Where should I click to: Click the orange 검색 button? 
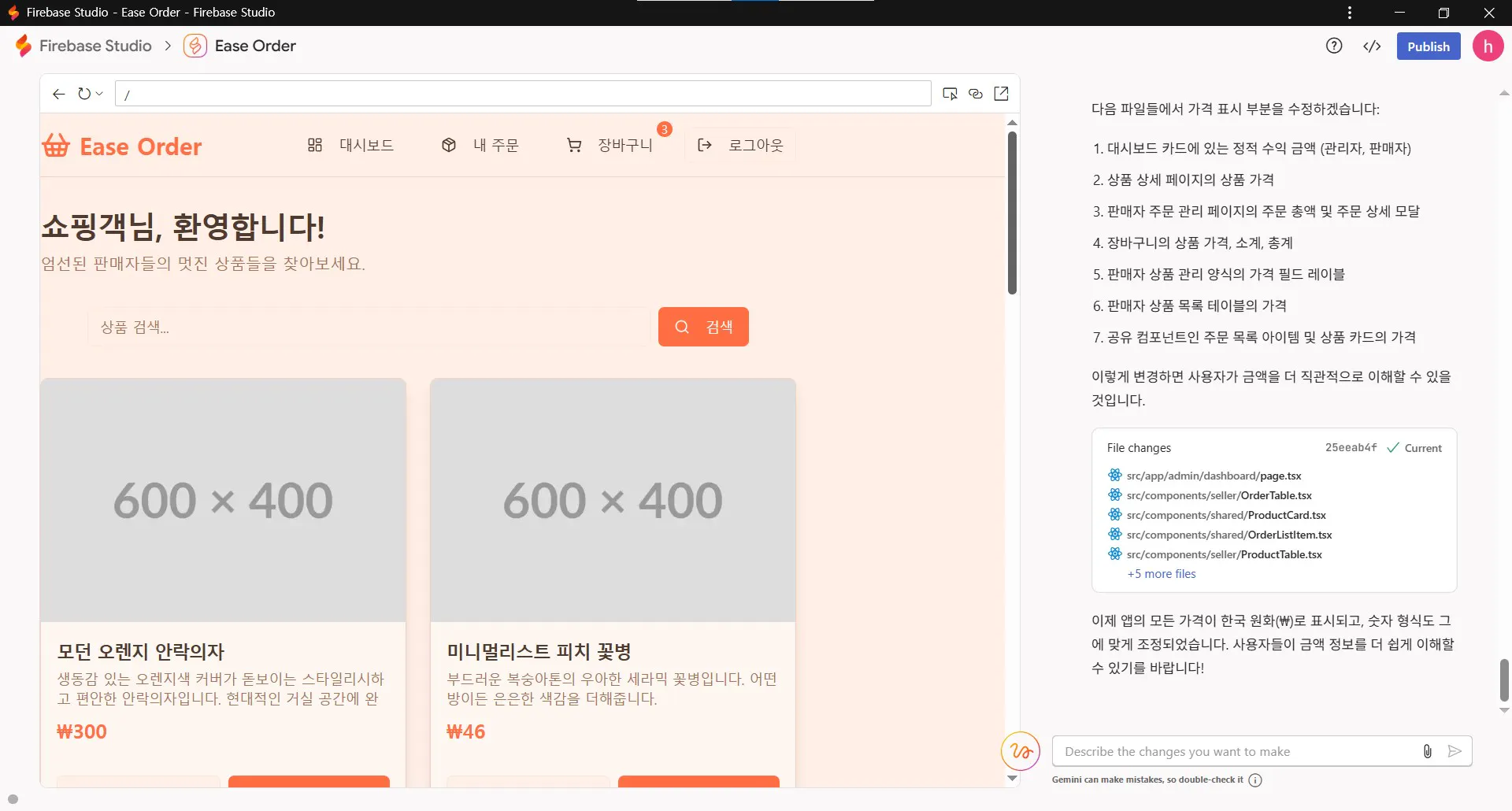pos(703,327)
